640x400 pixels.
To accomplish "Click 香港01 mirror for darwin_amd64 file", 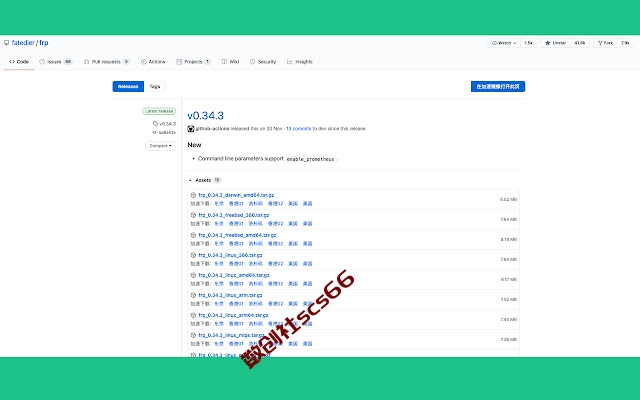I will click(236, 204).
